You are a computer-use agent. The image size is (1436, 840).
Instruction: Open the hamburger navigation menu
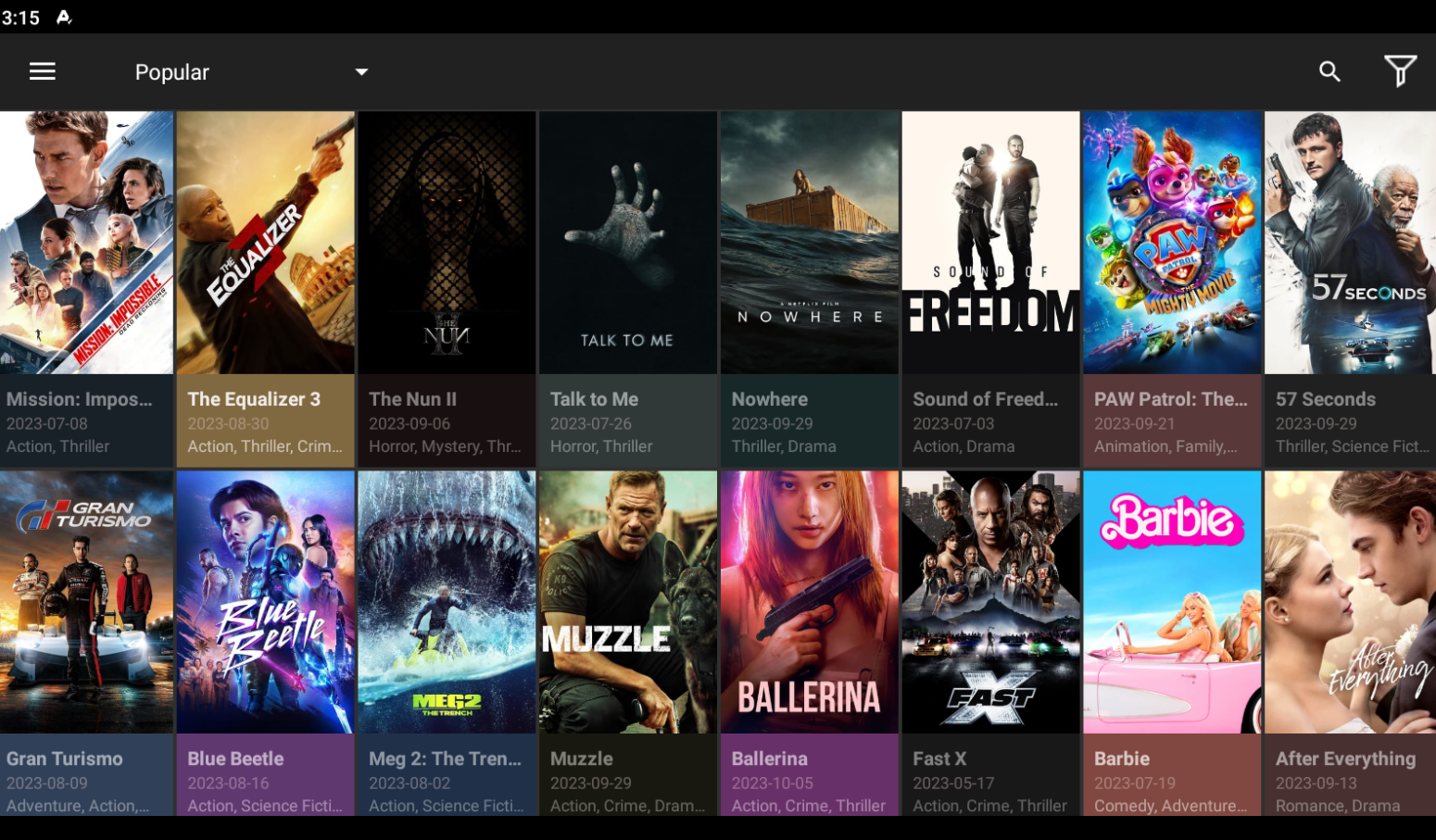[43, 71]
